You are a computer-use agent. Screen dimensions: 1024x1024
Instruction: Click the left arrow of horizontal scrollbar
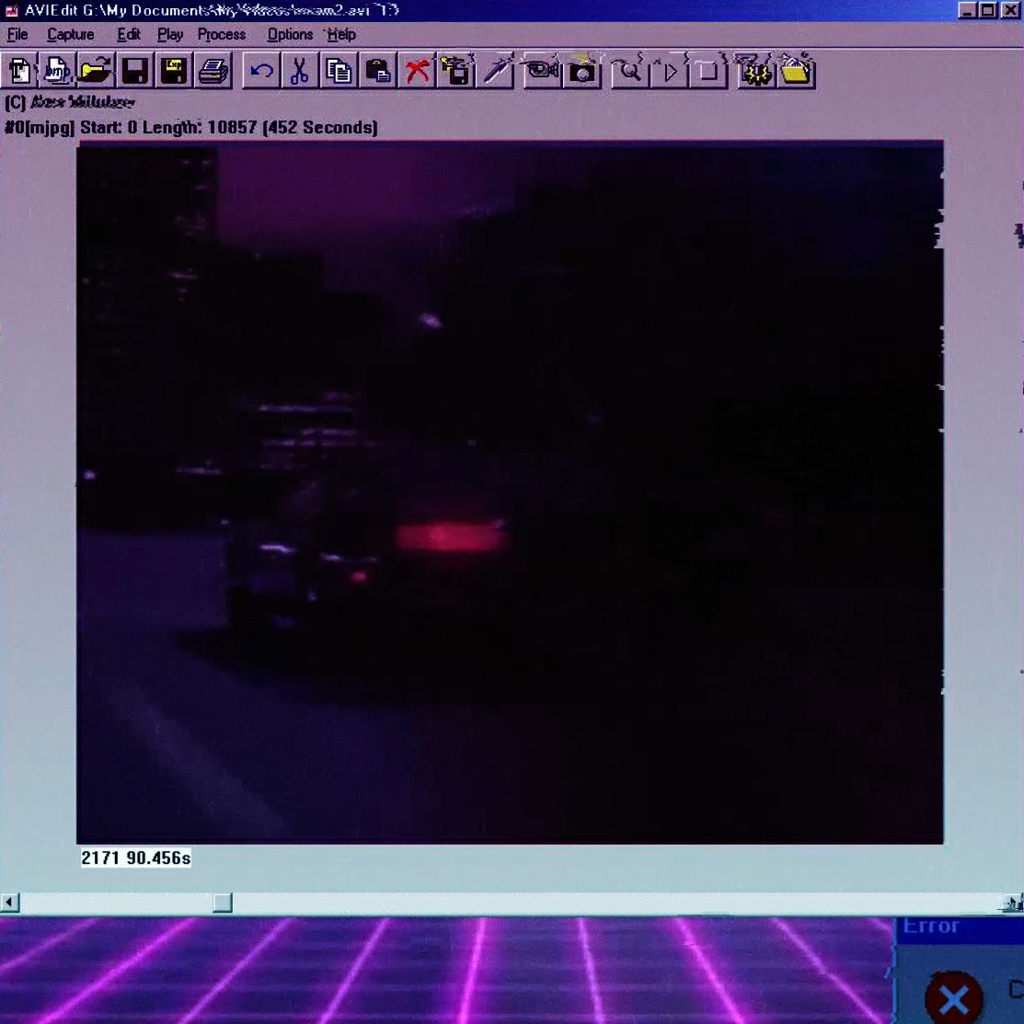point(9,903)
